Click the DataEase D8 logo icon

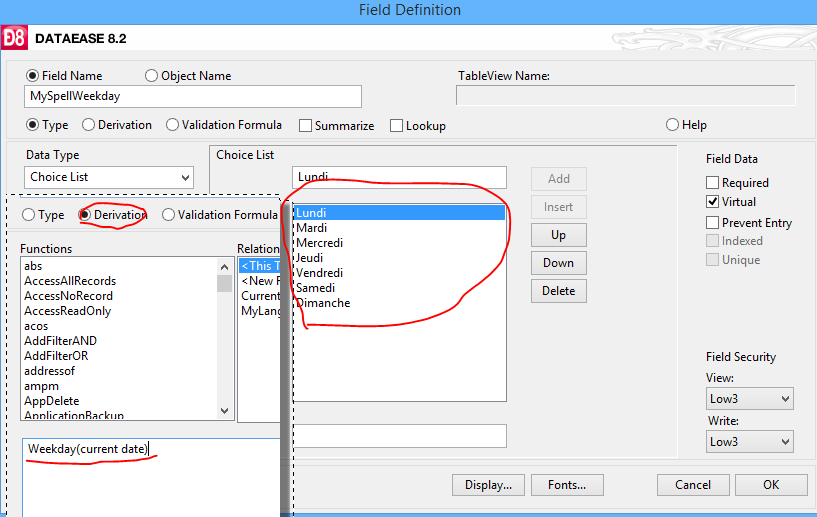click(14, 38)
